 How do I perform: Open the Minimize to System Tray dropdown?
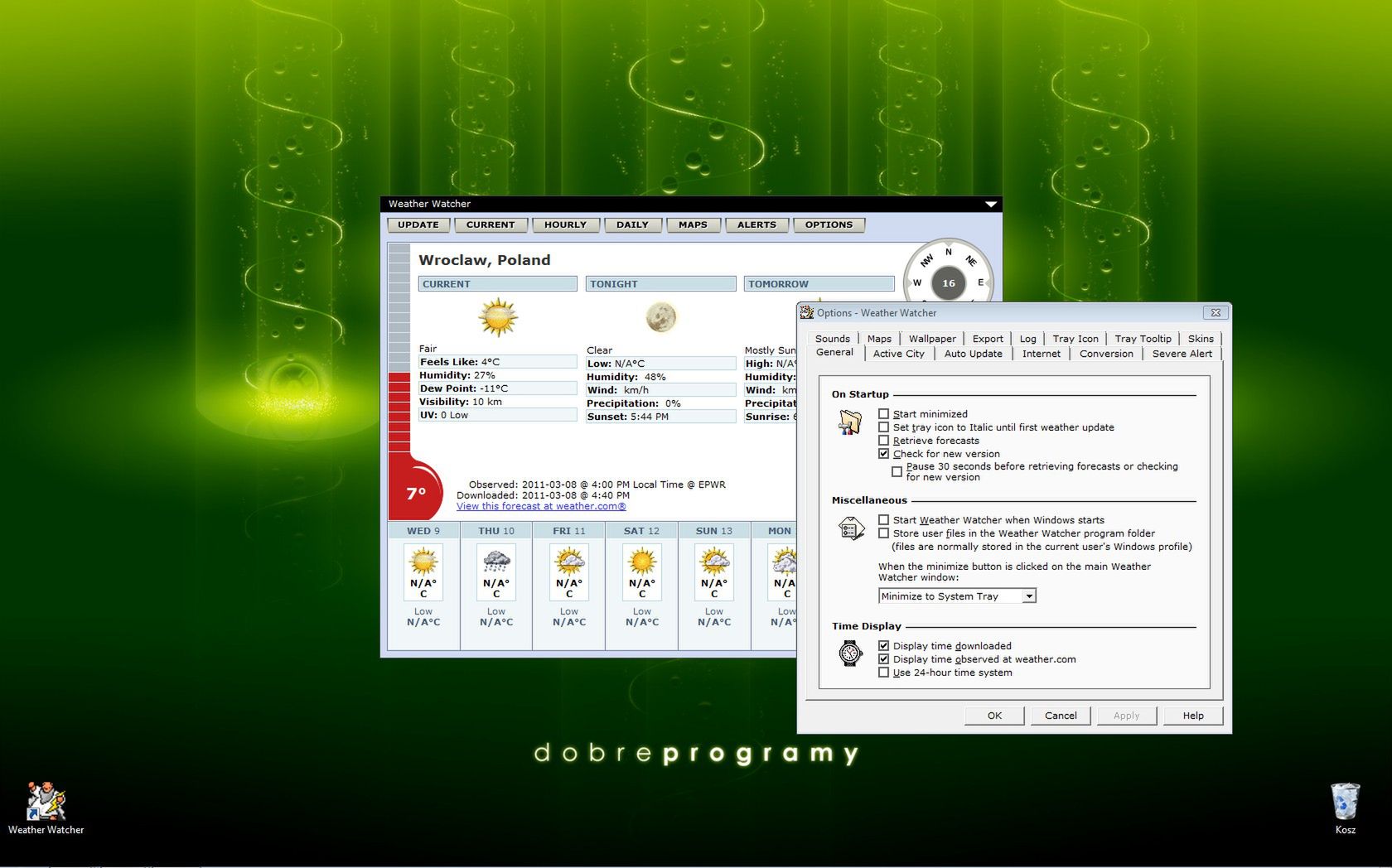[x=957, y=596]
